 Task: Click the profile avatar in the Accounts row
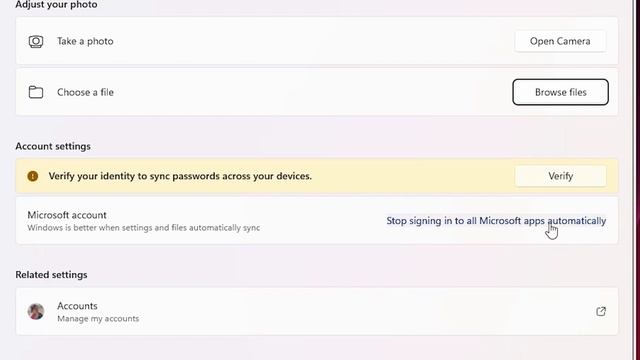[36, 311]
